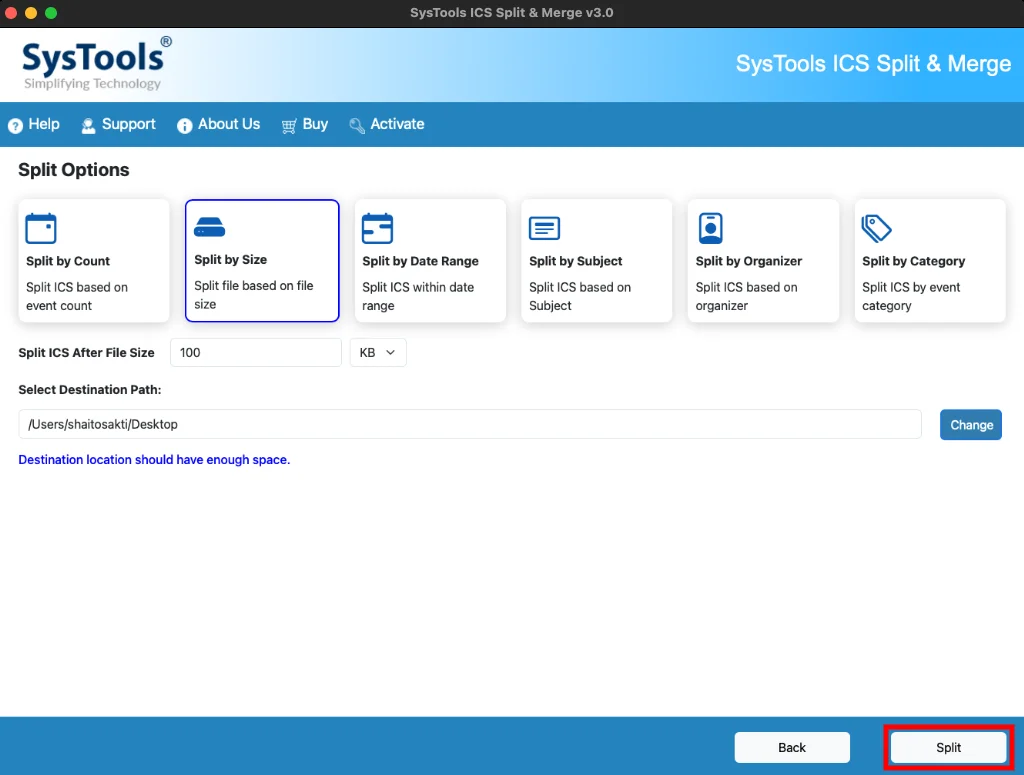This screenshot has height=775, width=1024.
Task: Click the Activate key icon
Action: [x=357, y=125]
